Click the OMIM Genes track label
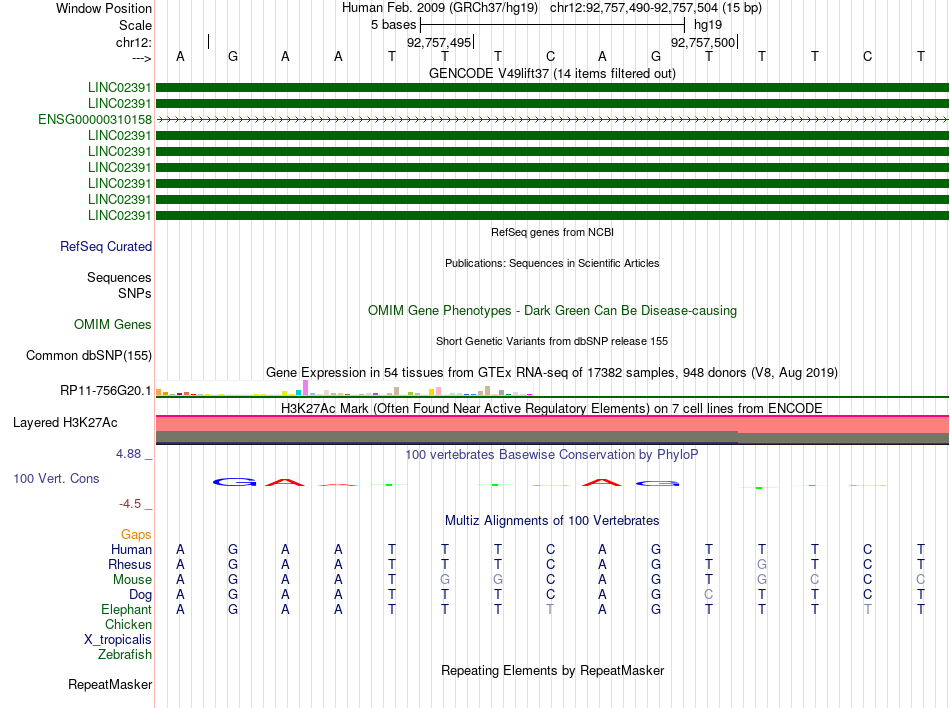 tap(113, 325)
